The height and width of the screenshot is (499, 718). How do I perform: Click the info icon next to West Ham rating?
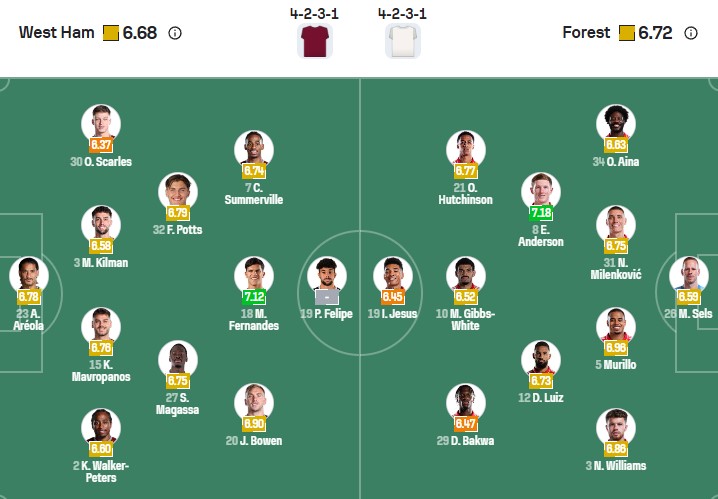pyautogui.click(x=175, y=33)
